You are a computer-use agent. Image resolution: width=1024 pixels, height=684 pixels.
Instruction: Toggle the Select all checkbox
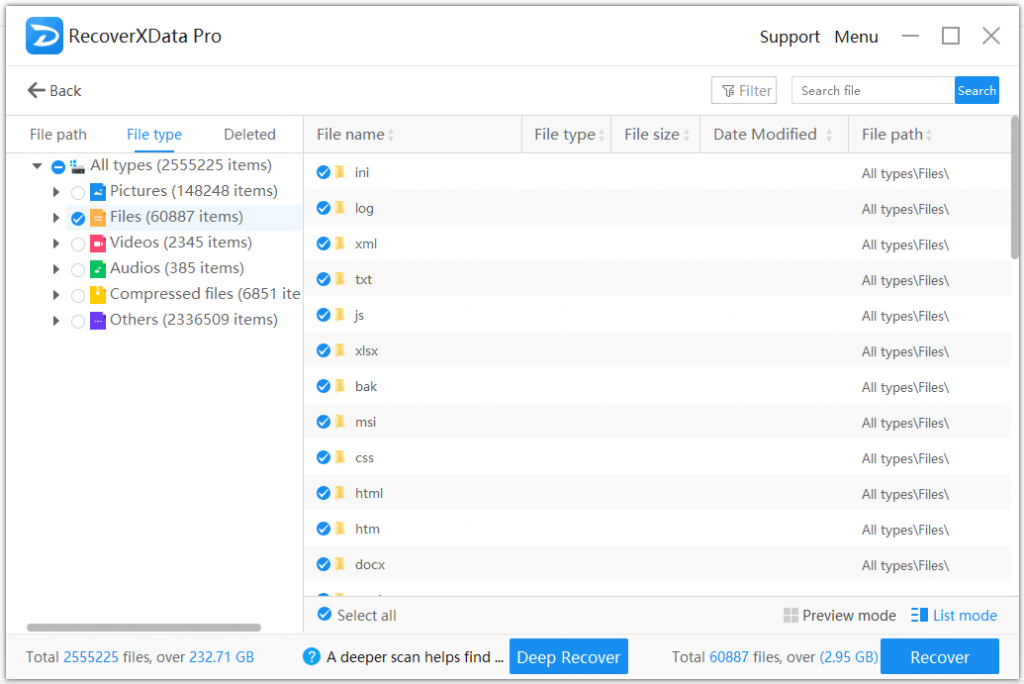click(324, 614)
